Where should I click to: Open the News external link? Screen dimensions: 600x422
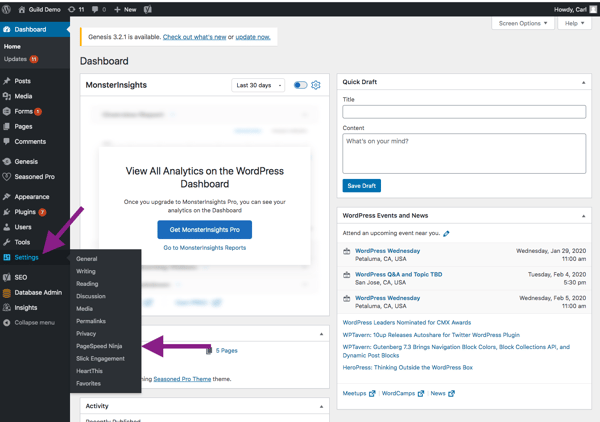click(442, 393)
